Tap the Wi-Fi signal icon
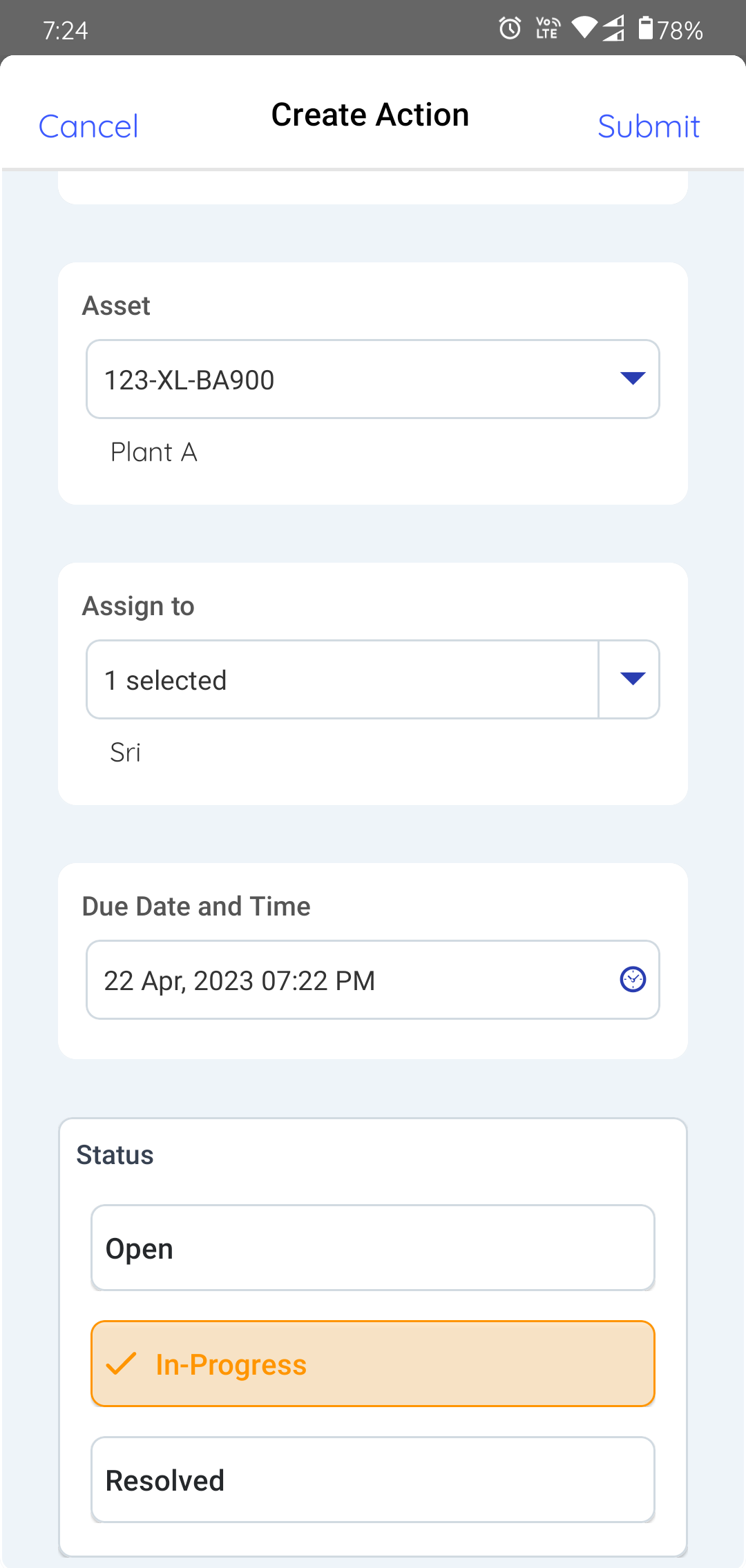 tap(584, 28)
